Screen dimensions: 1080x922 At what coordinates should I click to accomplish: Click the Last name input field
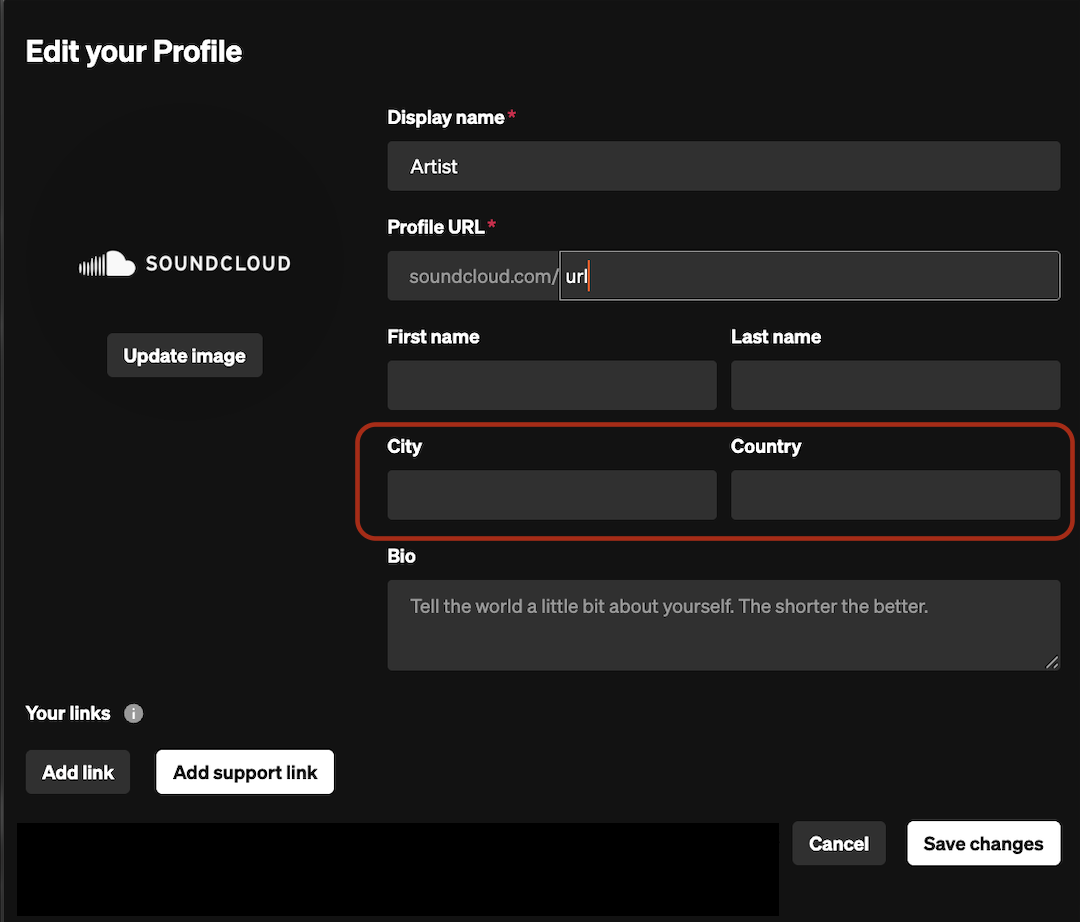tap(895, 385)
